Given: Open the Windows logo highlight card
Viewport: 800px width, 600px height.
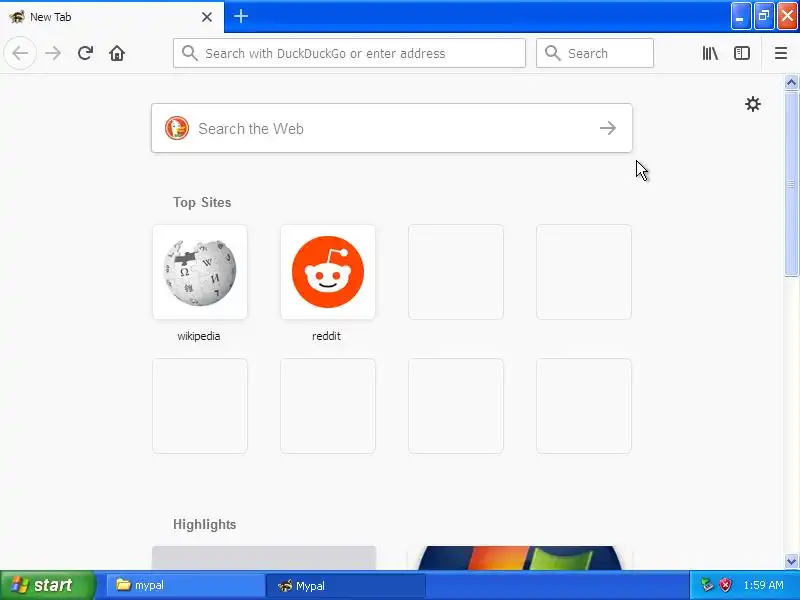Looking at the screenshot, I should click(x=520, y=558).
